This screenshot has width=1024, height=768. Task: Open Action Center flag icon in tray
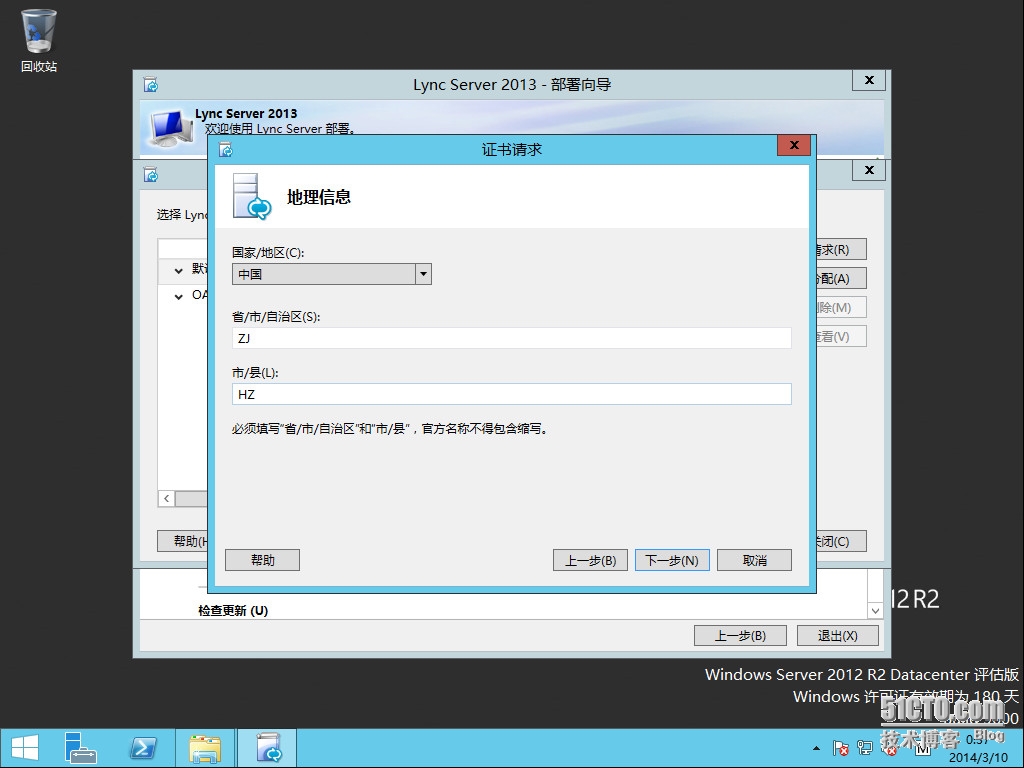point(840,748)
